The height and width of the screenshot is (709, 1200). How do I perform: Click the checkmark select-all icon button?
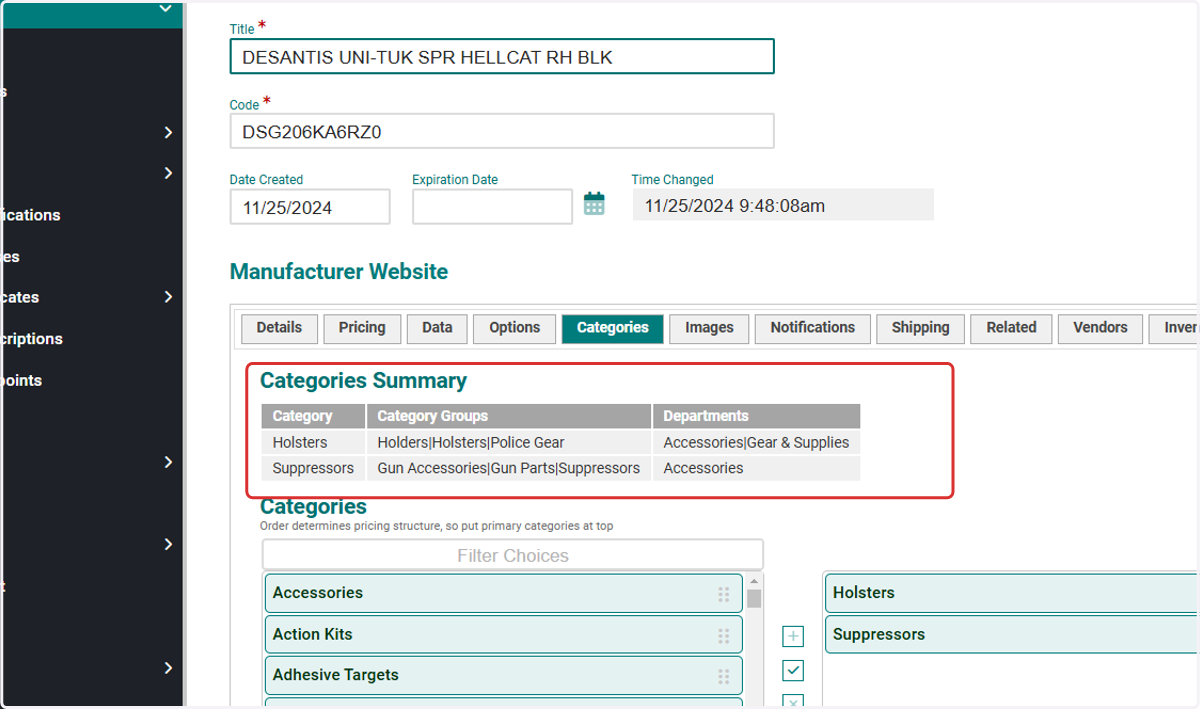click(793, 670)
